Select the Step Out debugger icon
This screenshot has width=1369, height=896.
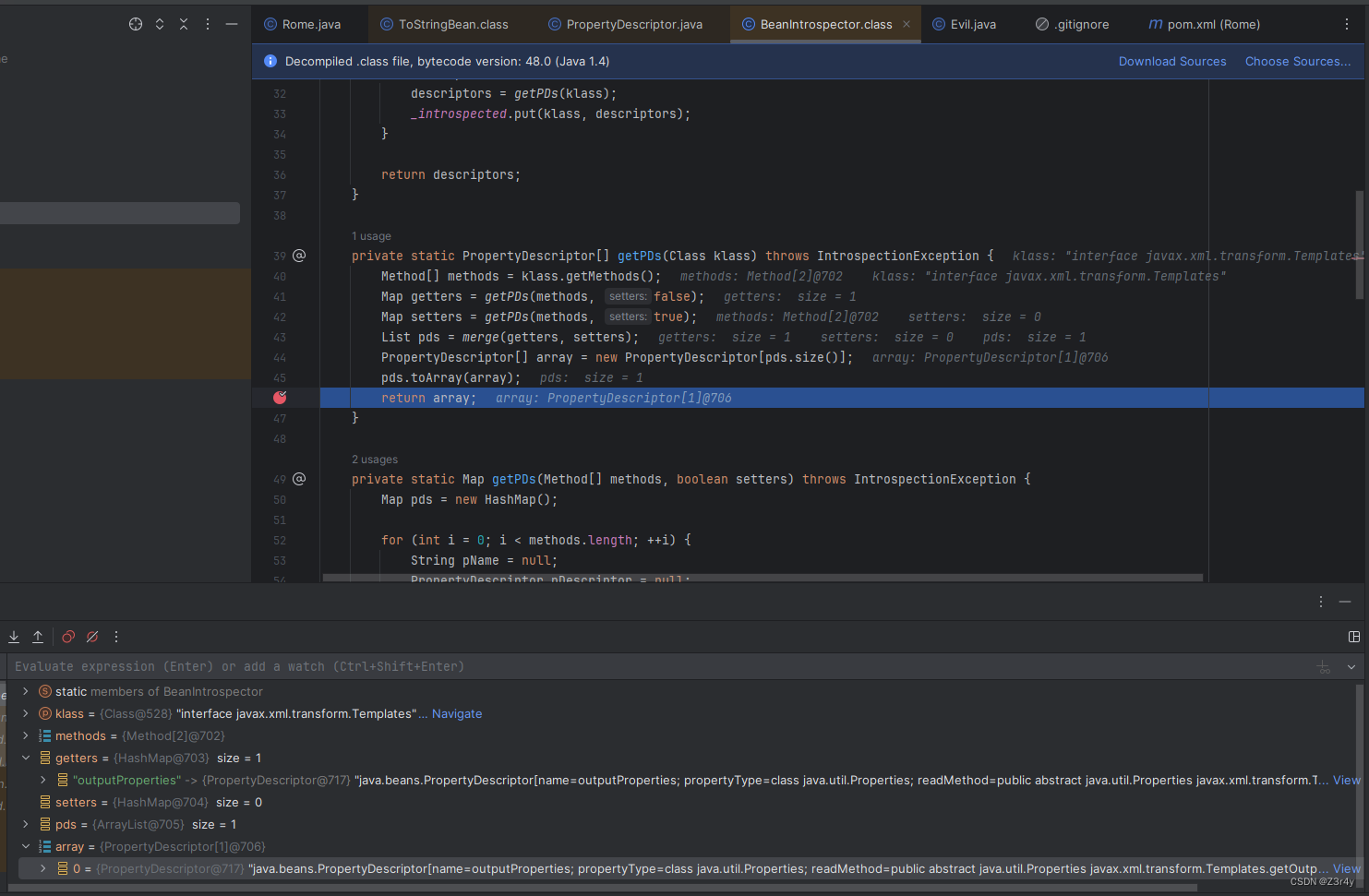(38, 637)
